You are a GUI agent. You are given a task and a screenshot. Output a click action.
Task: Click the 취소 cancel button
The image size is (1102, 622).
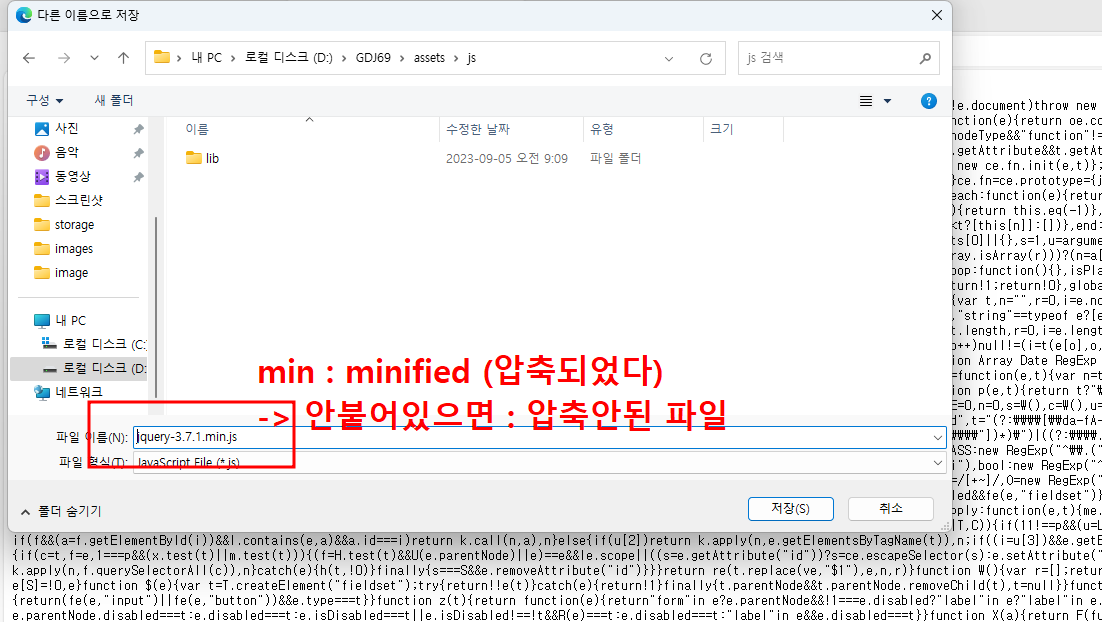890,509
